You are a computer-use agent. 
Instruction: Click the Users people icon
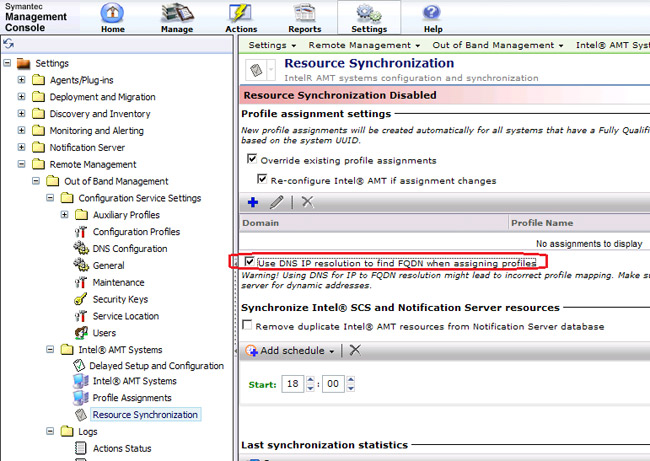coord(81,333)
